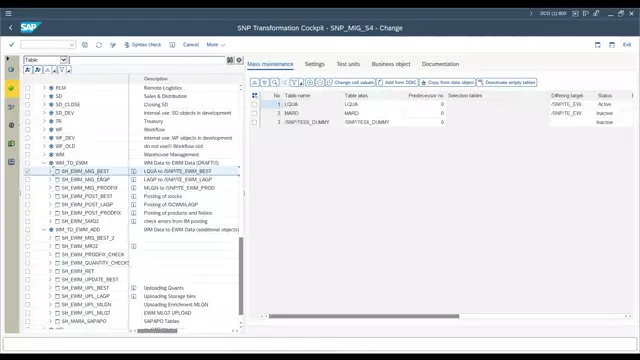Click the Cancel button
Viewport: 640px width, 360px height.
point(191,44)
